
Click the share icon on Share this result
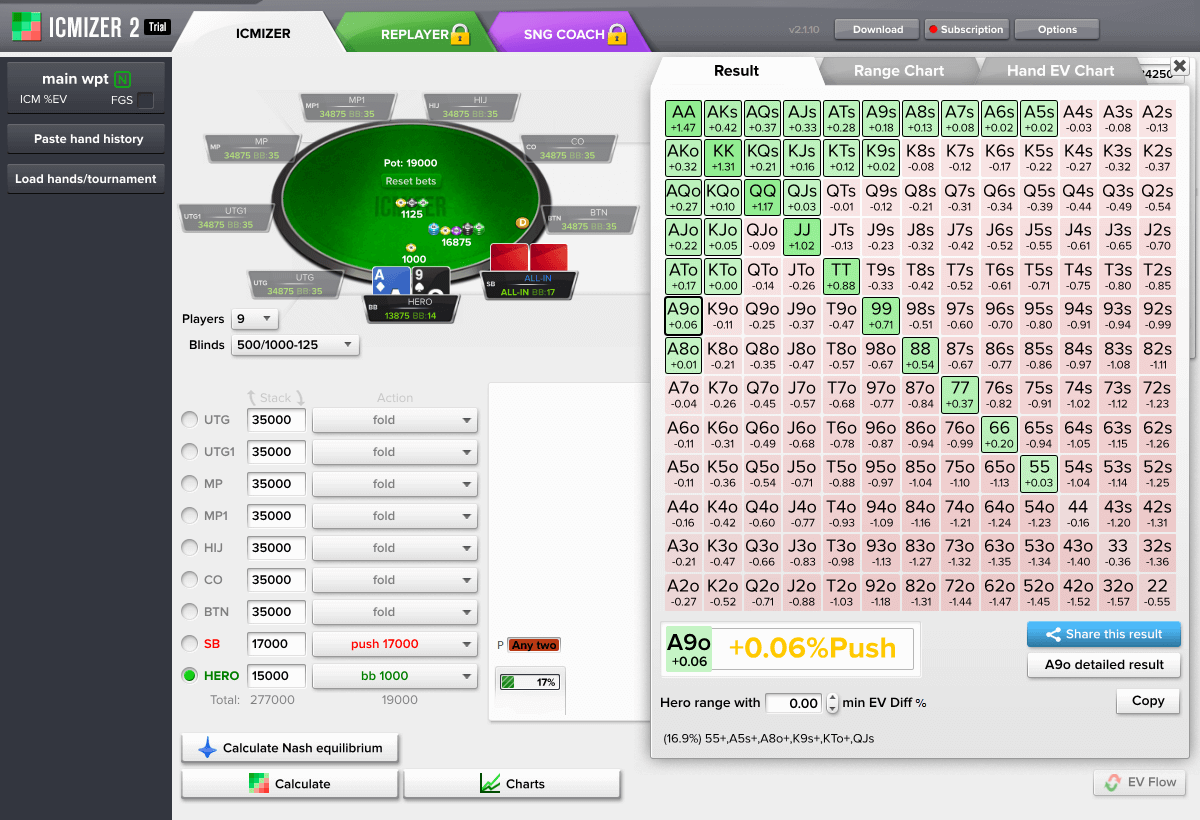tap(1053, 635)
